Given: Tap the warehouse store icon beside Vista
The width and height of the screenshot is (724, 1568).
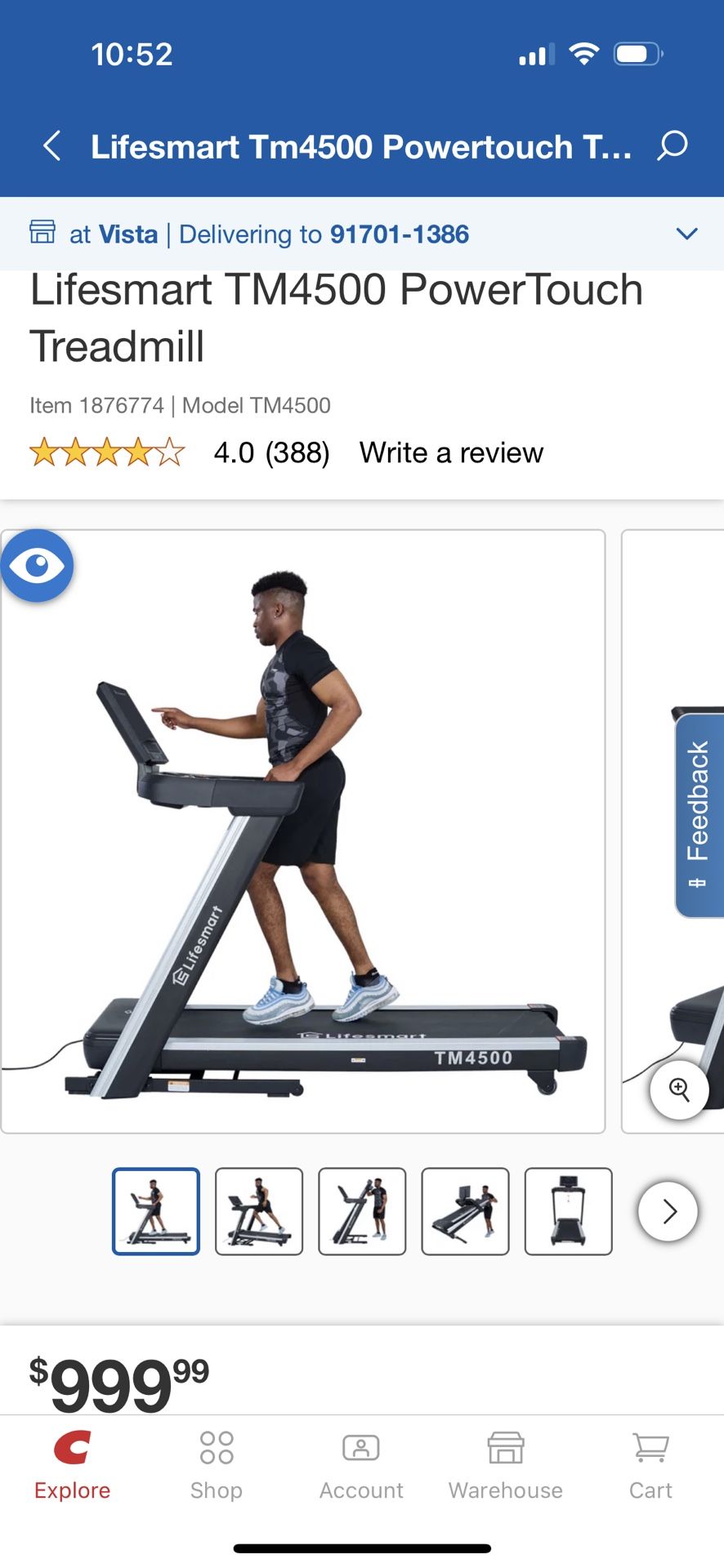Looking at the screenshot, I should tap(42, 233).
